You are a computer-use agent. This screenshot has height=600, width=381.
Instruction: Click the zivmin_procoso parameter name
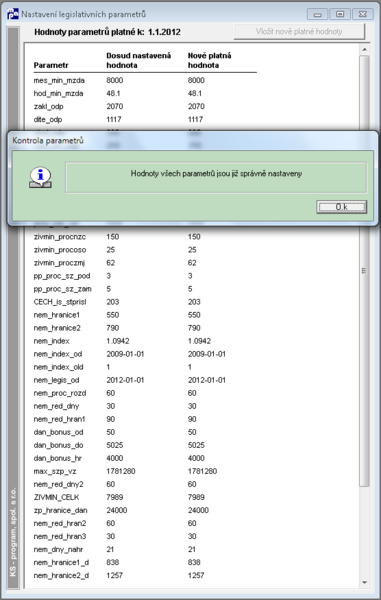[59, 250]
